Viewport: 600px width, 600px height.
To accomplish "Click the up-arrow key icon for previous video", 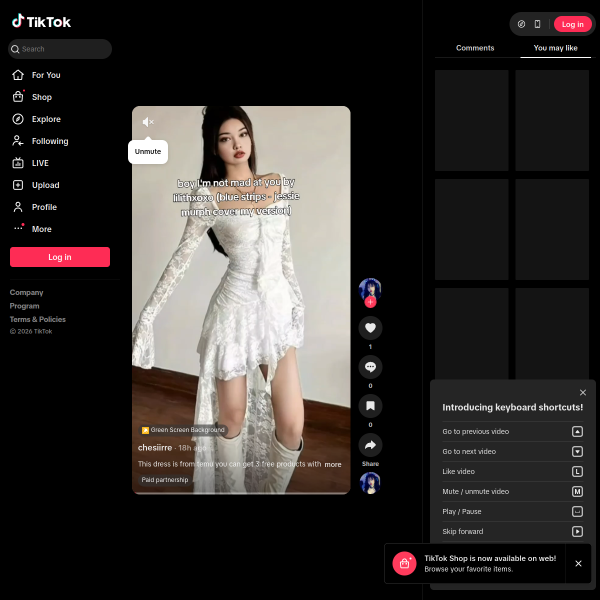I will pos(577,431).
